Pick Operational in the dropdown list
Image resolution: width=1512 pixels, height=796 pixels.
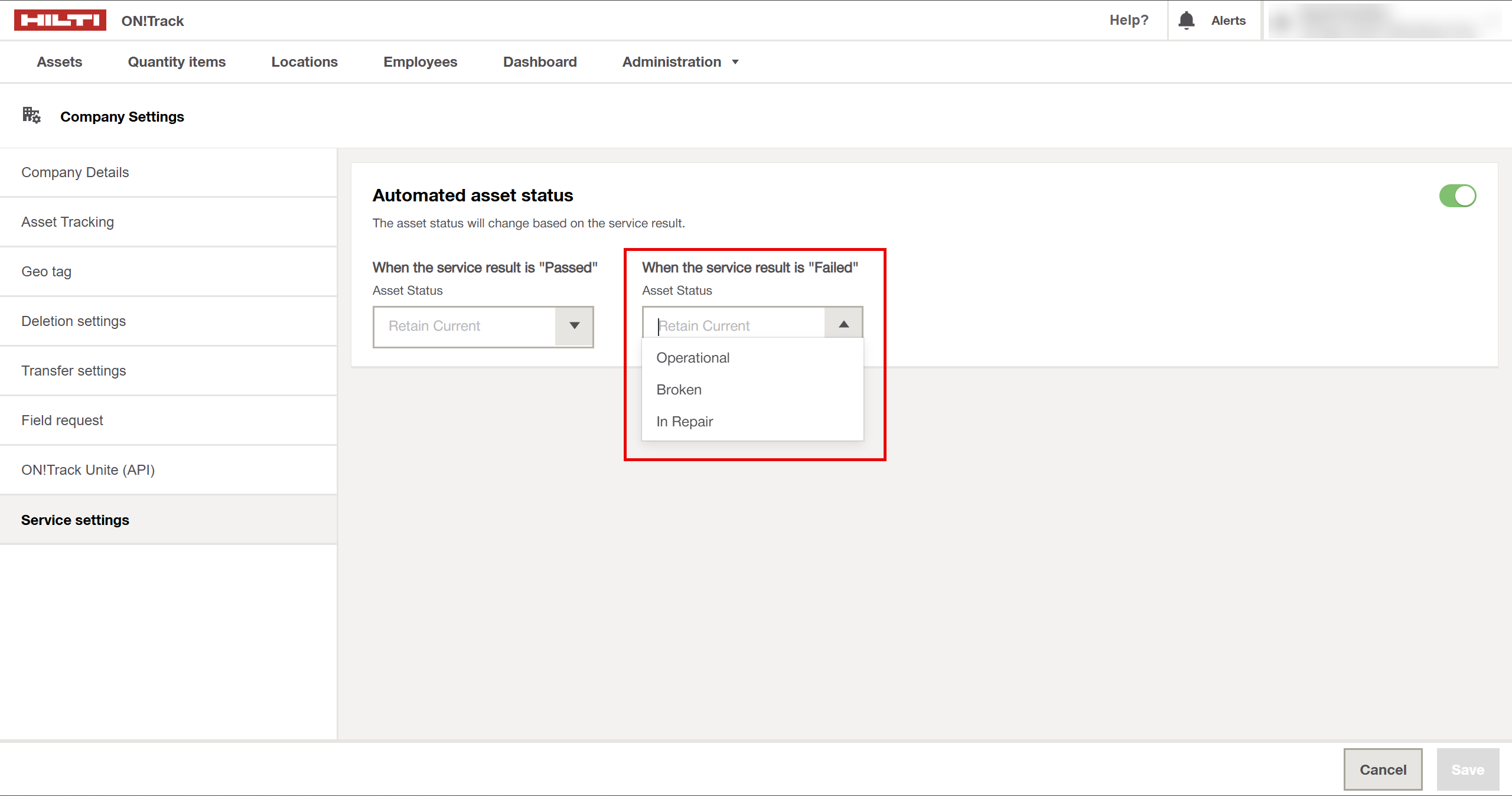(x=693, y=358)
